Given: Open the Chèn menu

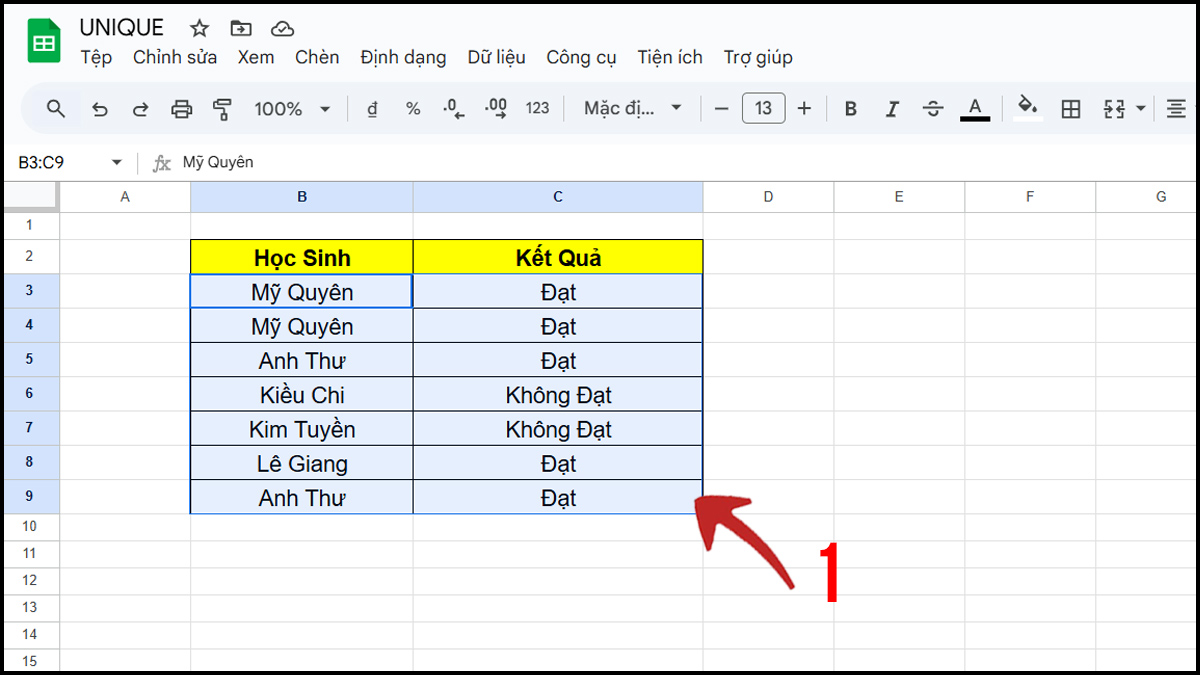Looking at the screenshot, I should (x=317, y=57).
